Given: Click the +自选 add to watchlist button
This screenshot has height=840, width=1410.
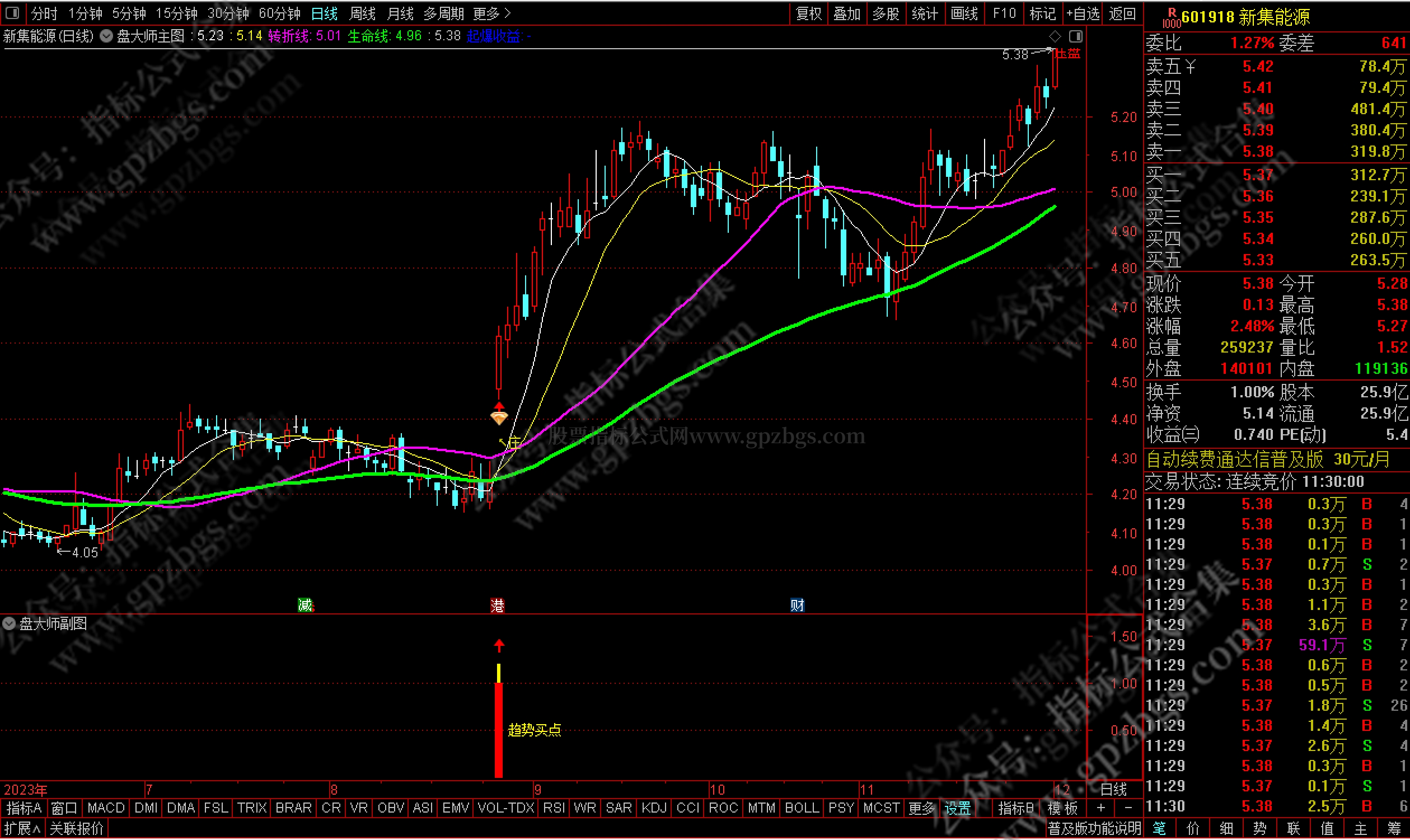Looking at the screenshot, I should tap(1082, 13).
